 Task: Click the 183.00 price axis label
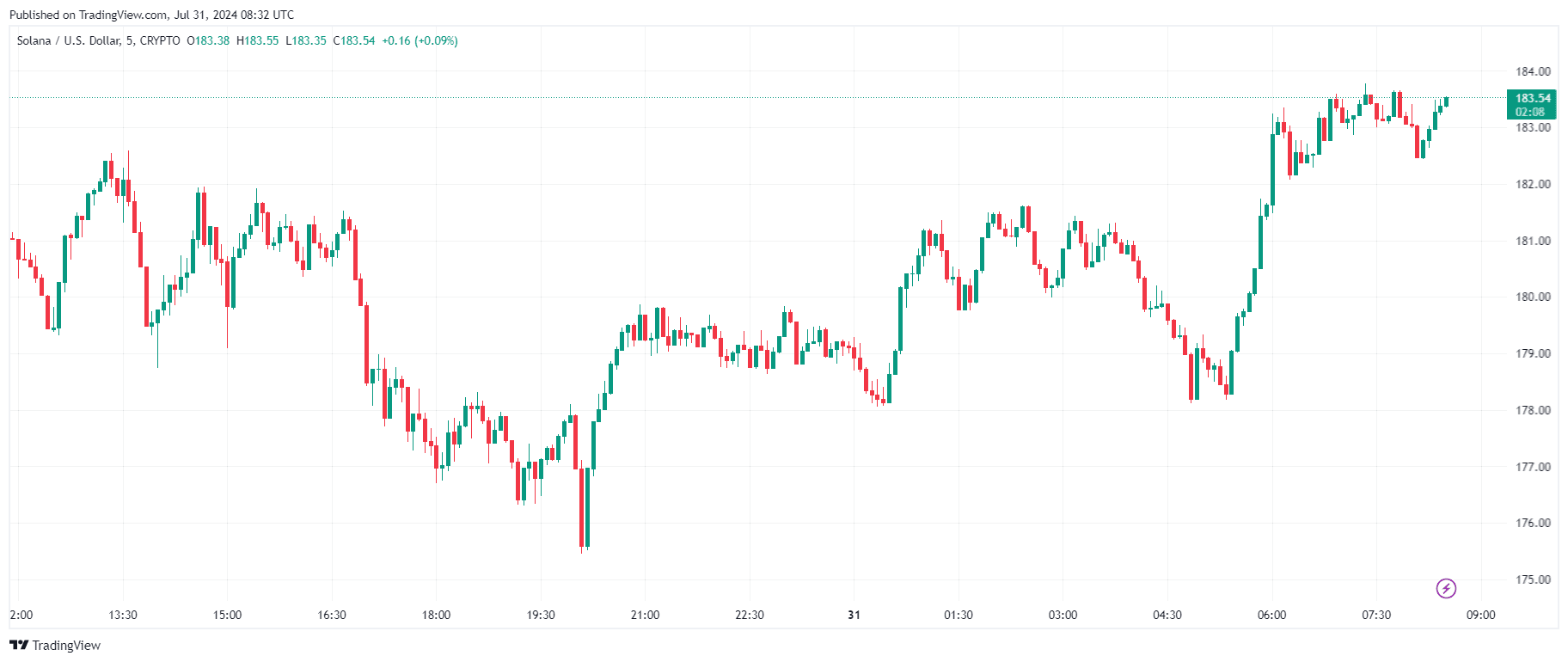tap(1533, 127)
